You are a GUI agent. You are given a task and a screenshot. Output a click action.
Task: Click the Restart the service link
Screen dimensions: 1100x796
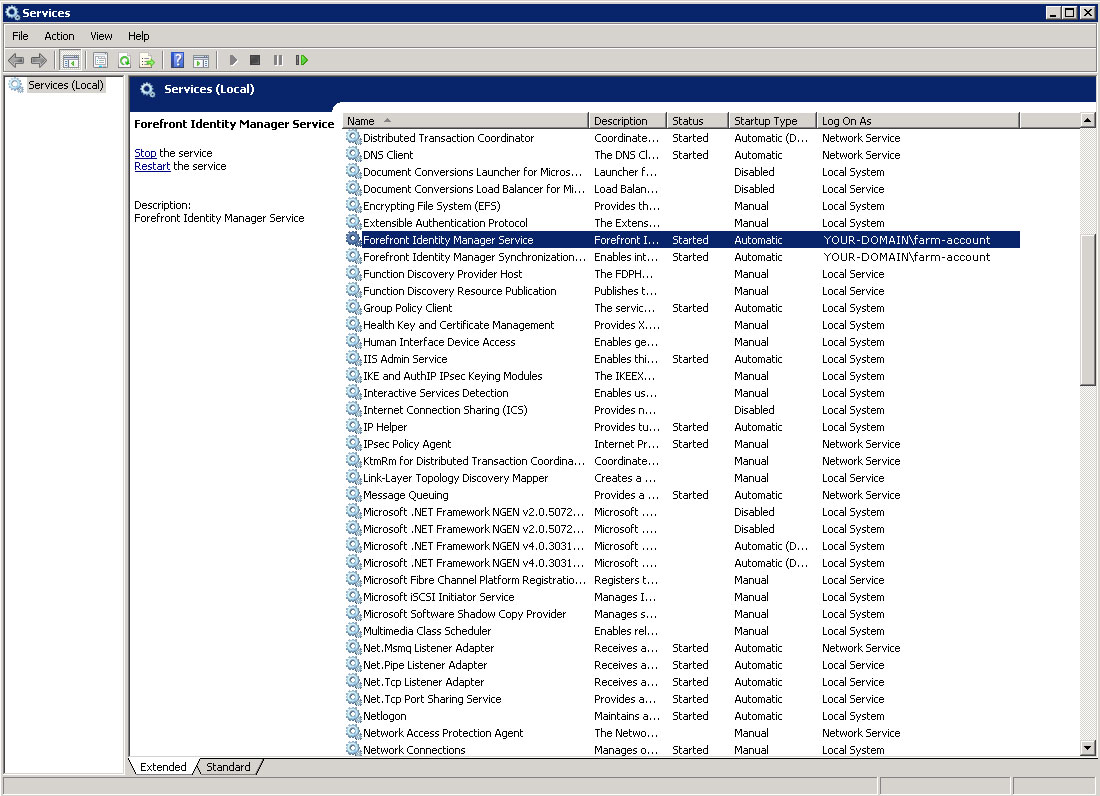(x=152, y=166)
